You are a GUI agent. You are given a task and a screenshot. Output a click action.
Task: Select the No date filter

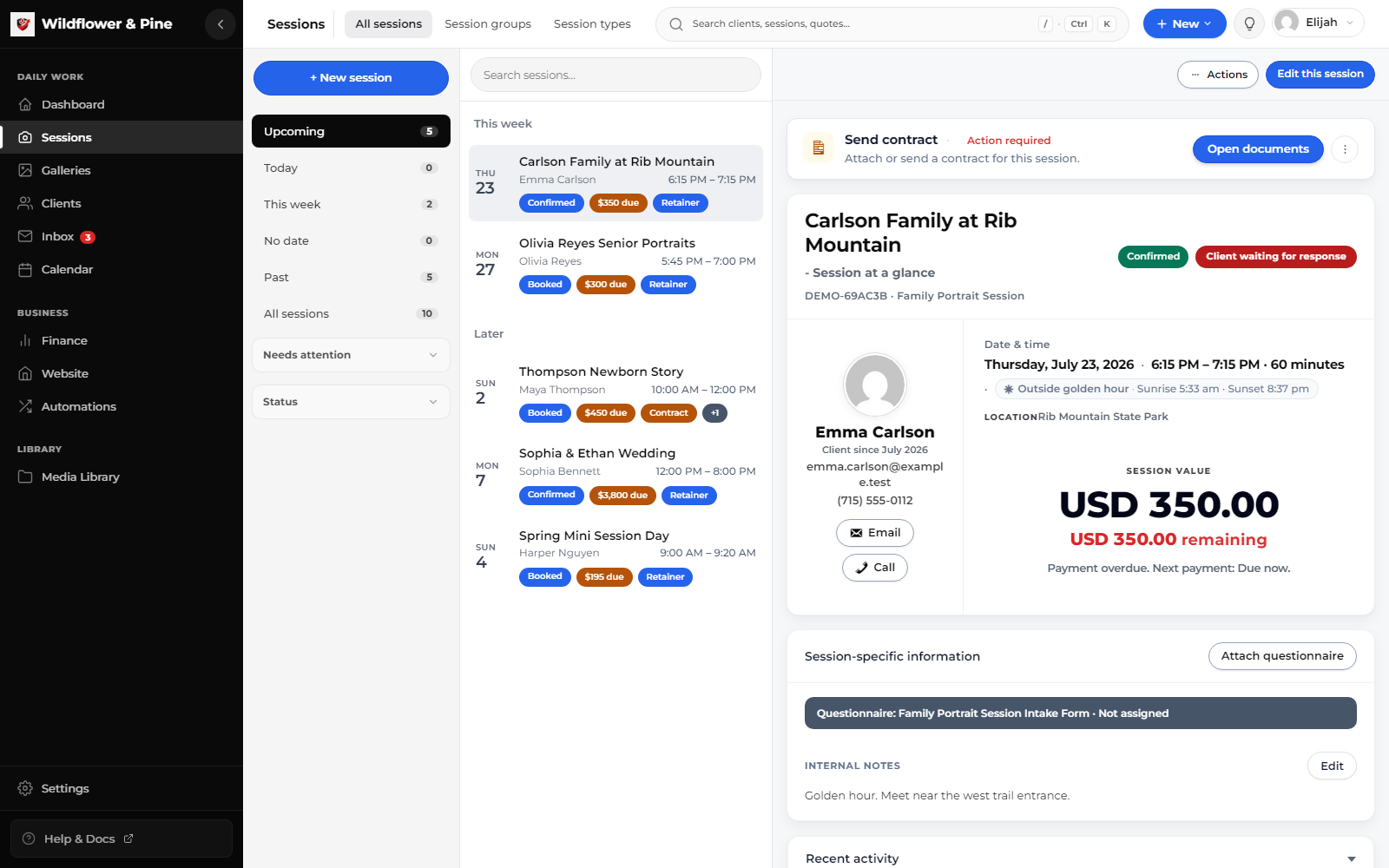pos(351,240)
